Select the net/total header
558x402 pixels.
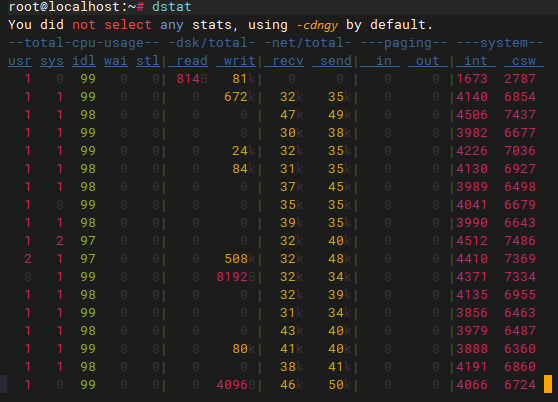(x=307, y=43)
